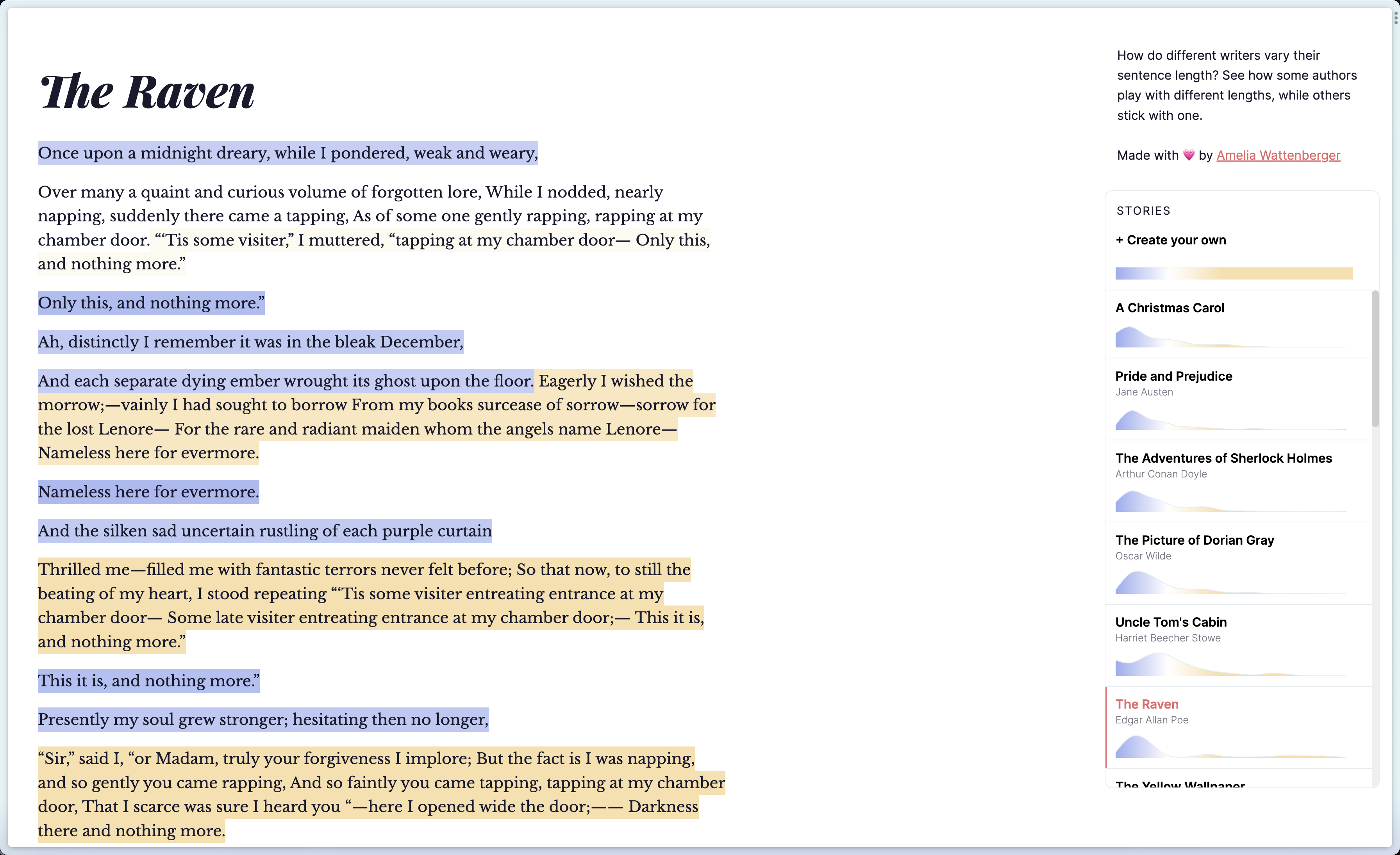Image resolution: width=1400 pixels, height=855 pixels.
Task: Click '+ Create your own' story button
Action: click(1170, 240)
